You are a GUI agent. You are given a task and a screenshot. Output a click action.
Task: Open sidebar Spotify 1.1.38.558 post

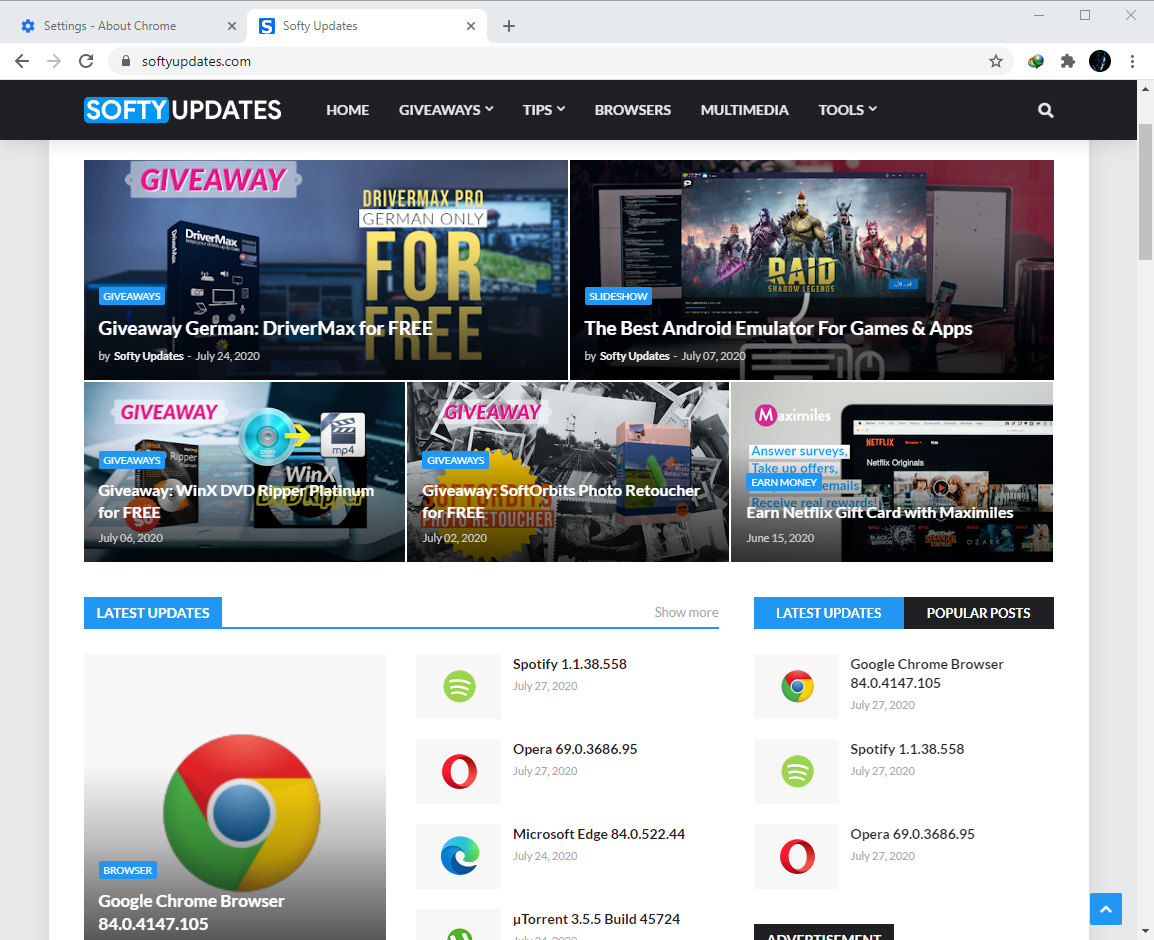point(907,749)
